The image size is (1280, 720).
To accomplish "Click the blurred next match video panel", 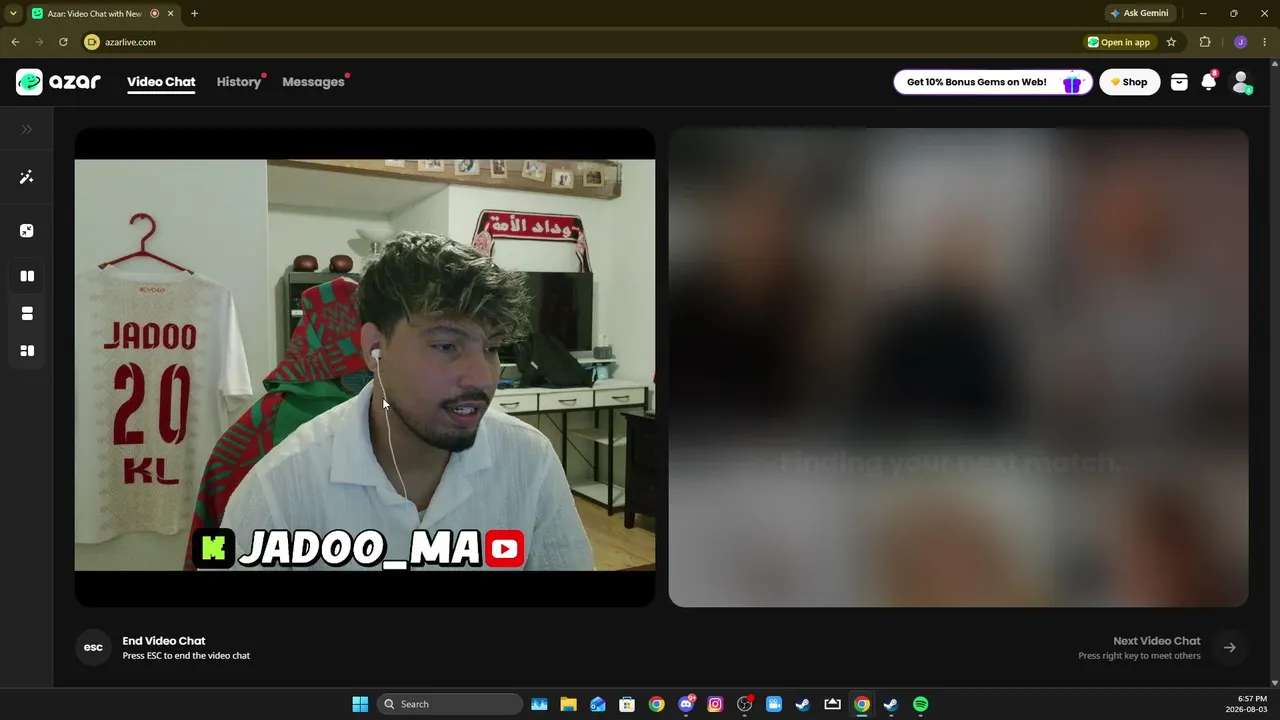I will [958, 367].
